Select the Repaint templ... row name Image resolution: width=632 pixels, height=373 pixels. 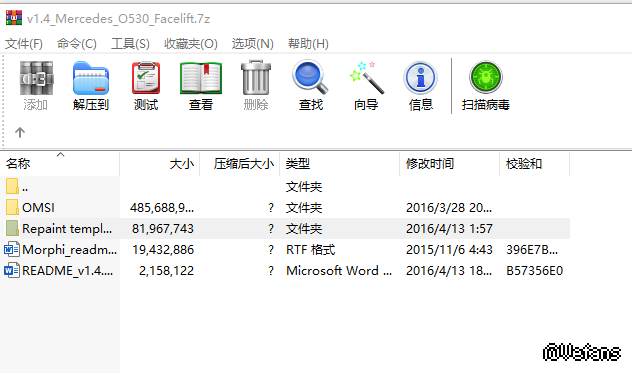[x=67, y=229]
